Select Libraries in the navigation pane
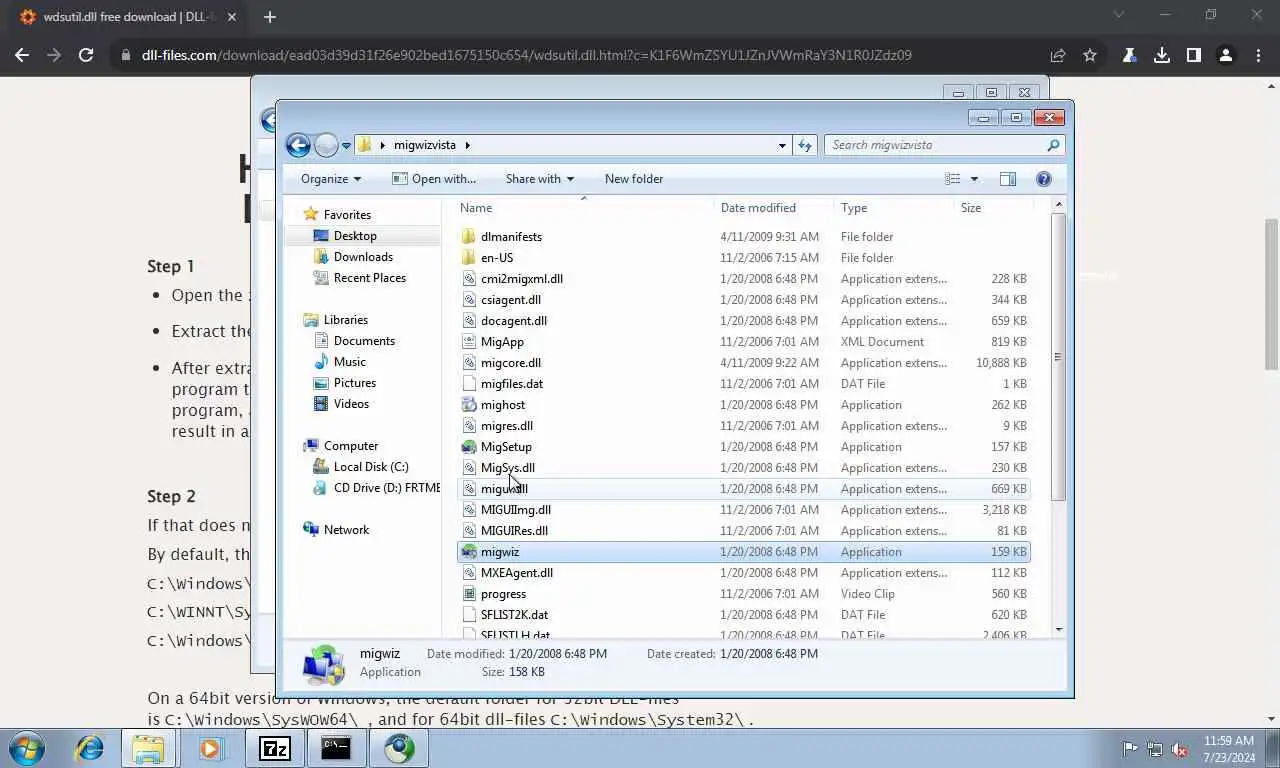 336,320
